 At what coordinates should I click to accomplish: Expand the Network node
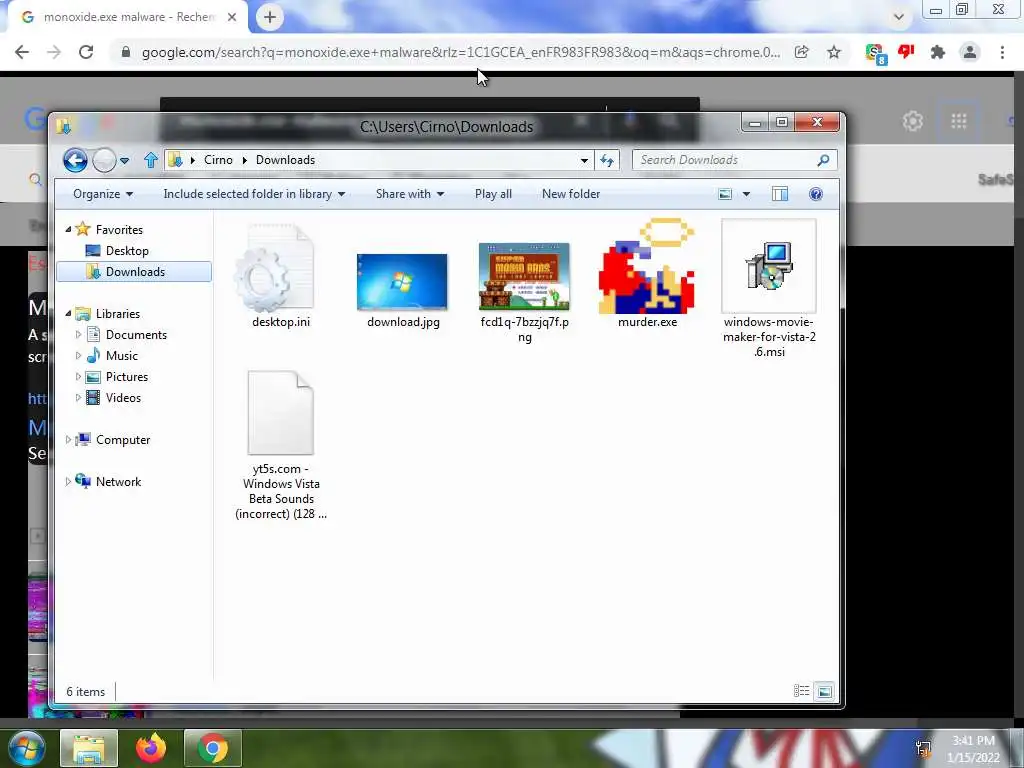pyautogui.click(x=68, y=481)
